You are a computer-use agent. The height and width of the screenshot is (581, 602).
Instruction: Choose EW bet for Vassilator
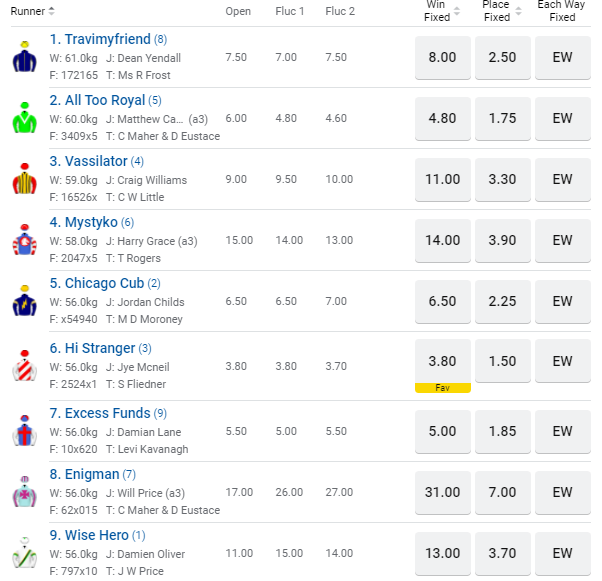coord(563,180)
